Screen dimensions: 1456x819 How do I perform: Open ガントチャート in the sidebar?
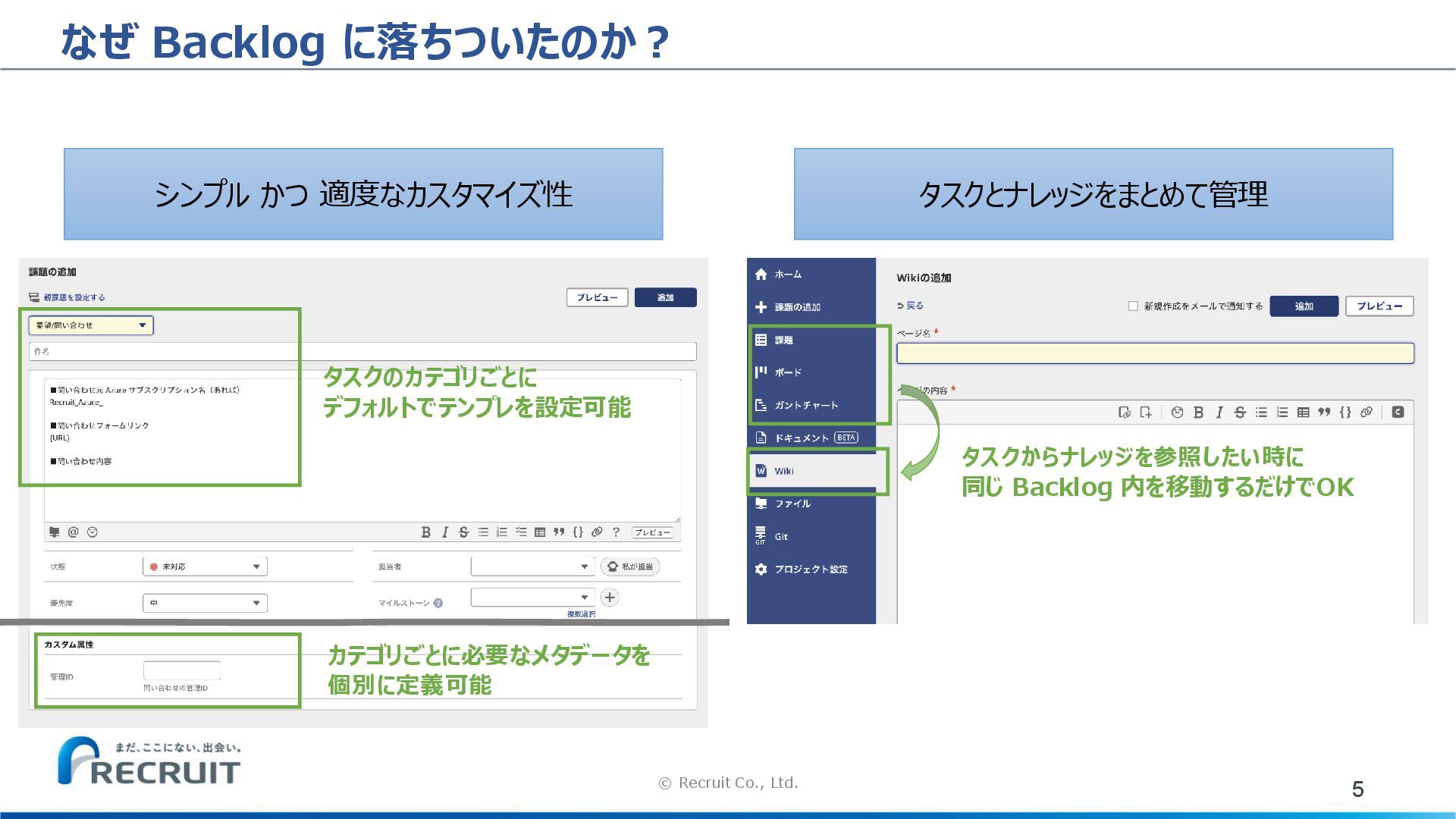tap(805, 405)
